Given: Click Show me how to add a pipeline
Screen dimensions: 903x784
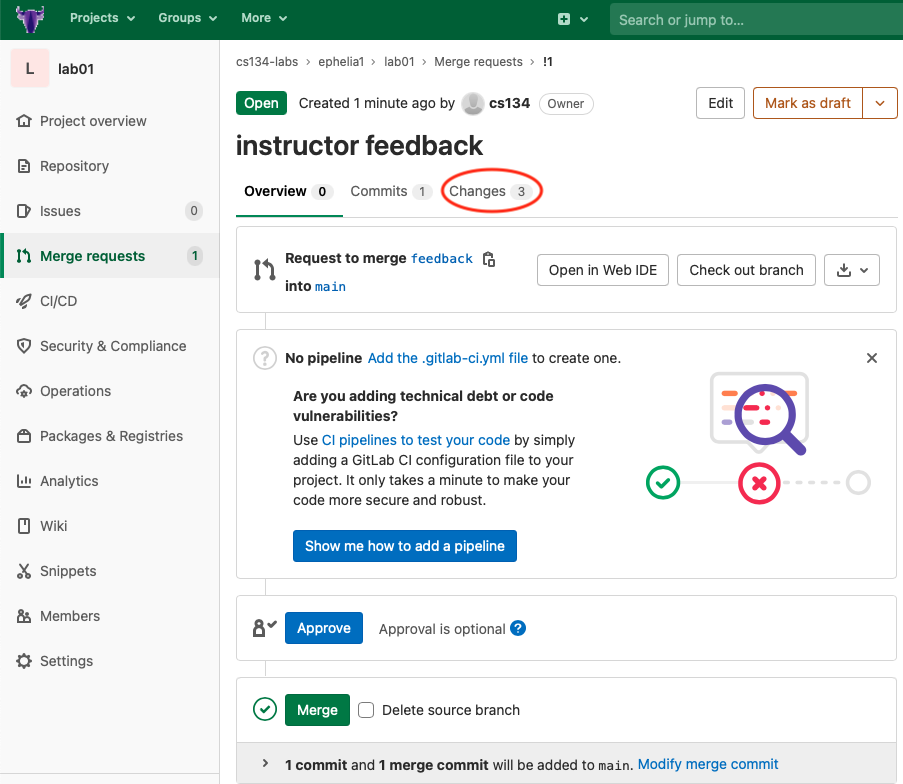Looking at the screenshot, I should [x=404, y=546].
